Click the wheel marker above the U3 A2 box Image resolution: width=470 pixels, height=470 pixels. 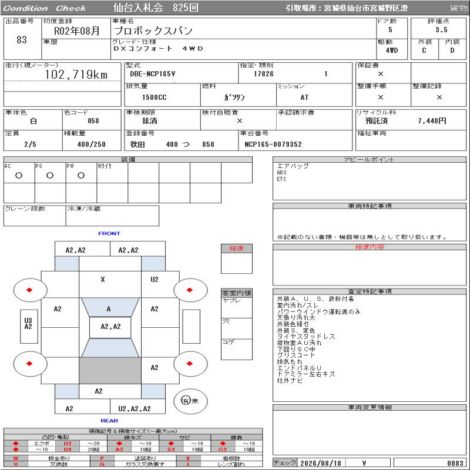(30, 290)
